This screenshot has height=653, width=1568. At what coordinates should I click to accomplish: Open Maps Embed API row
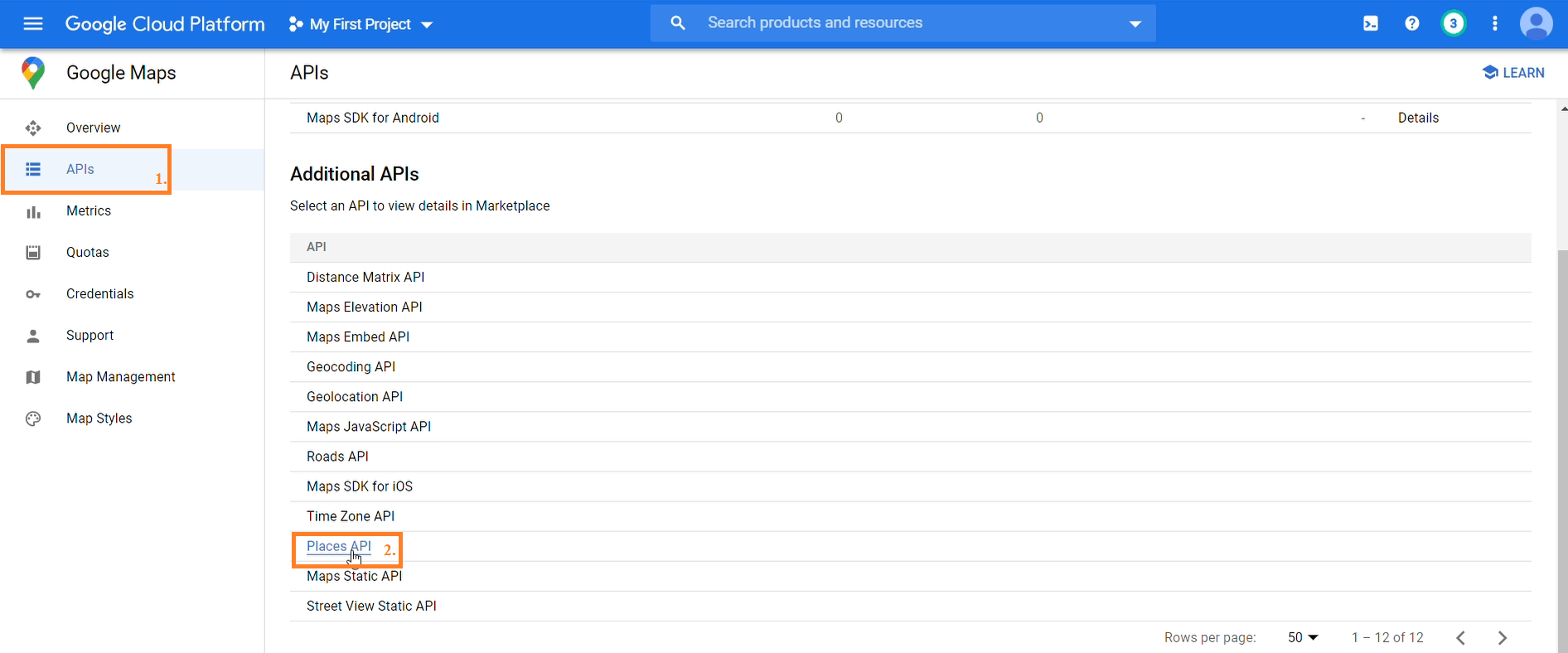[910, 337]
